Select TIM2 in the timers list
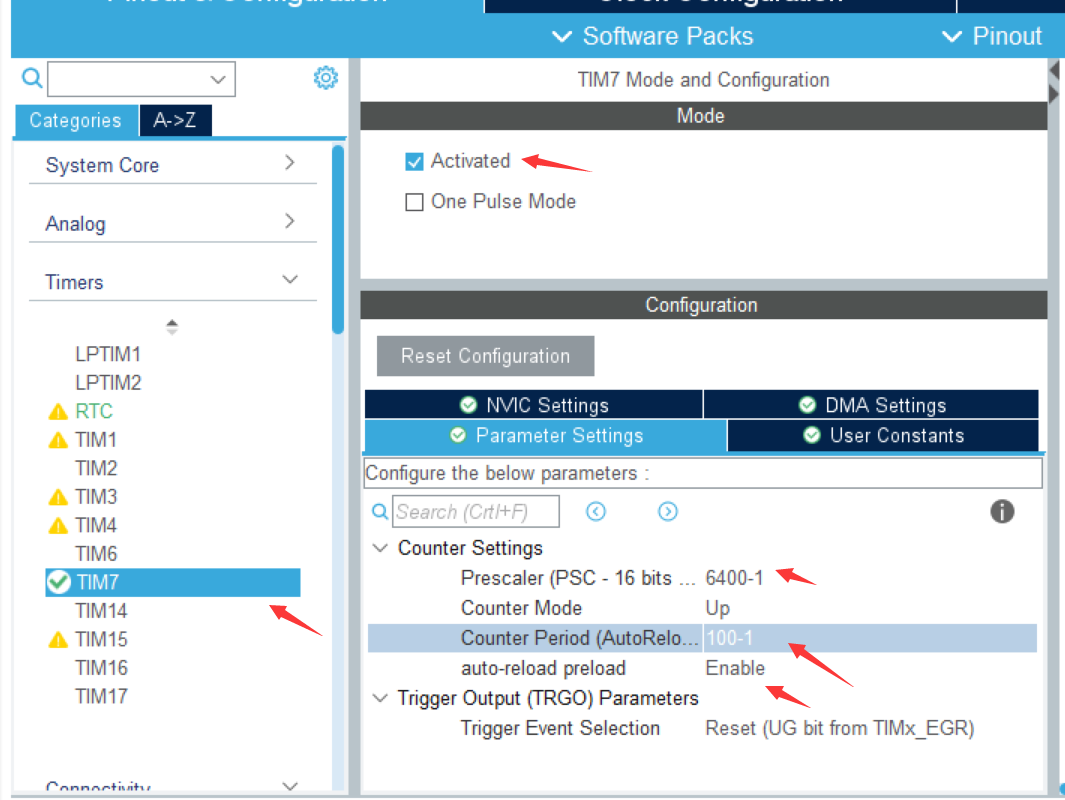 point(96,469)
